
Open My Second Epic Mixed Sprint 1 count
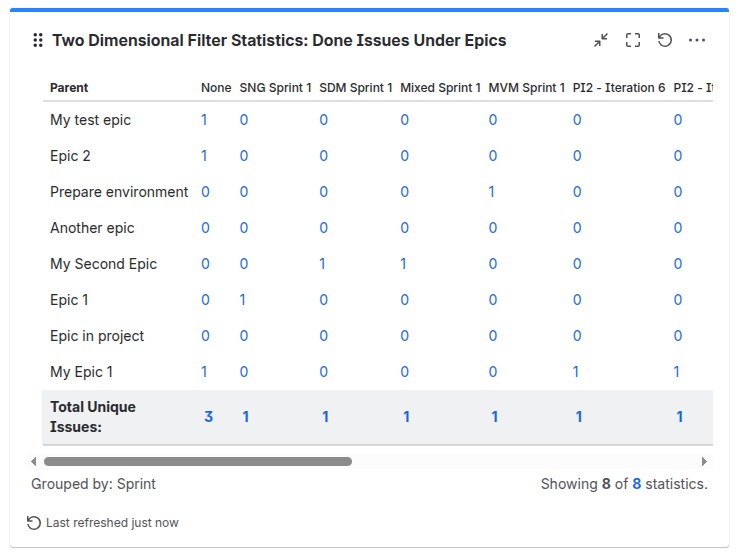pyautogui.click(x=403, y=264)
